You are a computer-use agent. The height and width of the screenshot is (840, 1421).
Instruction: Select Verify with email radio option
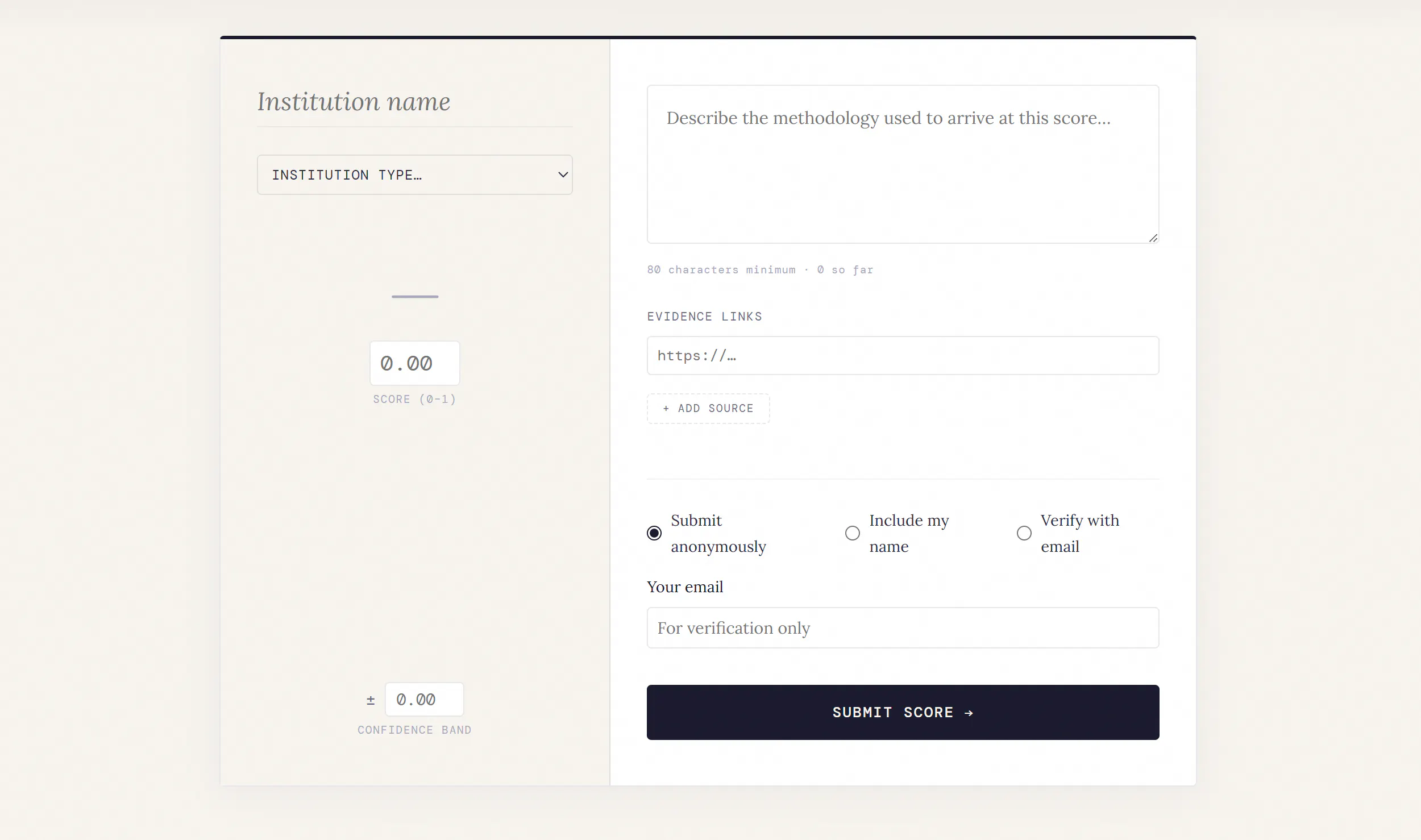point(1024,533)
